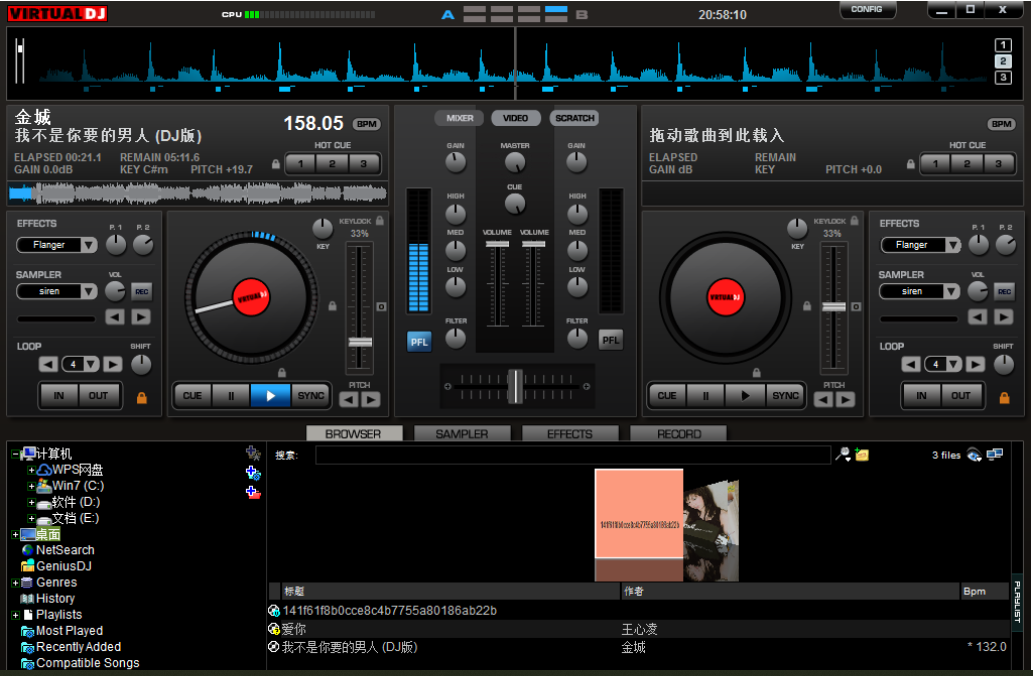Image resolution: width=1033 pixels, height=676 pixels.
Task: Click the REC button in left sampler
Action: [141, 291]
